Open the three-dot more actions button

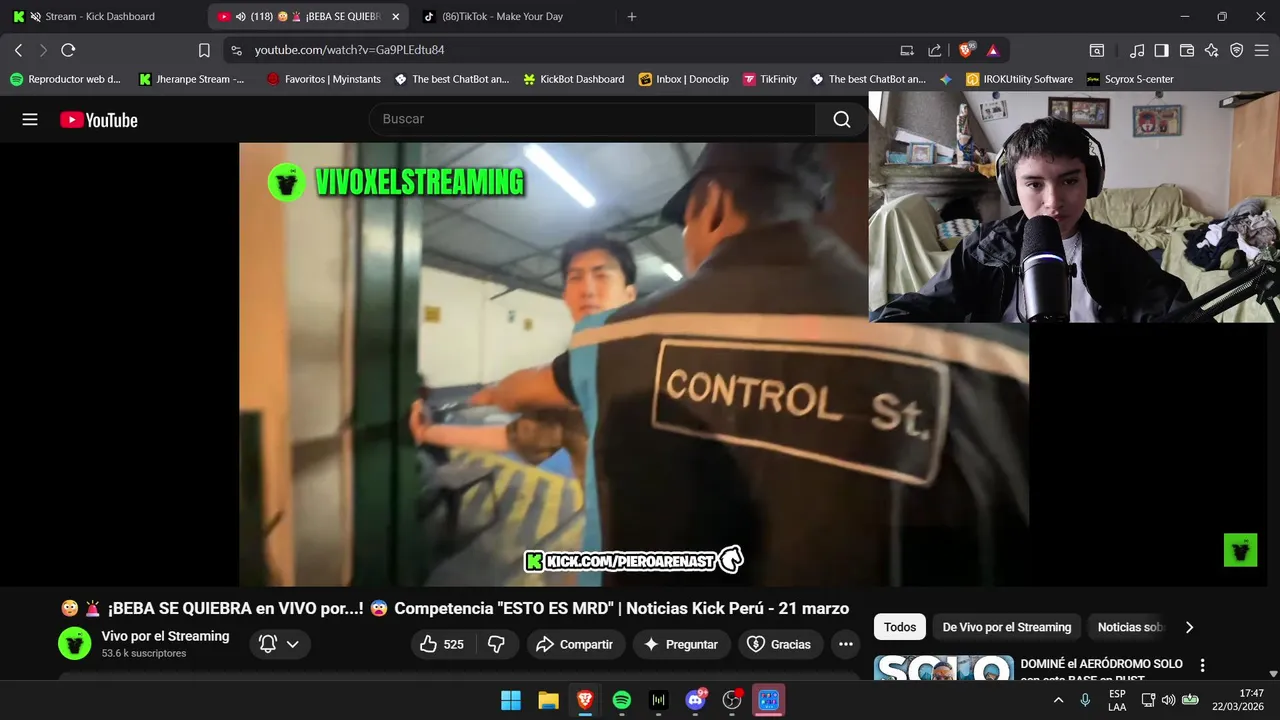(x=846, y=644)
